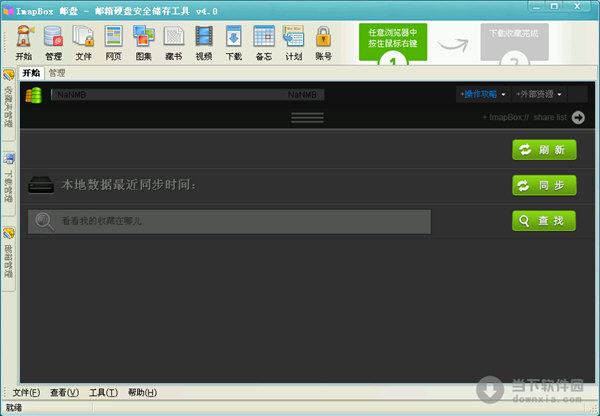Image resolution: width=600 pixels, height=416 pixels.
Task: Switch to the 开始 tab
Action: (31, 73)
